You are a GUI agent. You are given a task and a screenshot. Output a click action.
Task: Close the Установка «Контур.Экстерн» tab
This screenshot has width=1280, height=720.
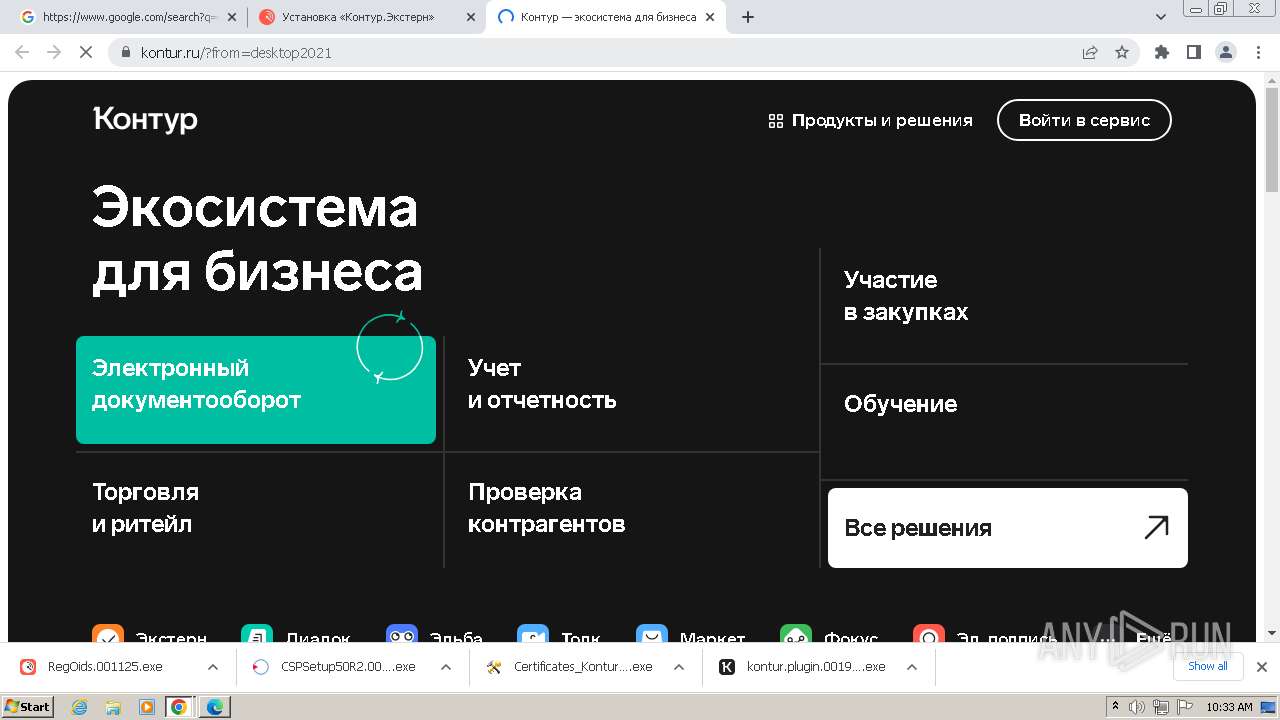[x=472, y=17]
